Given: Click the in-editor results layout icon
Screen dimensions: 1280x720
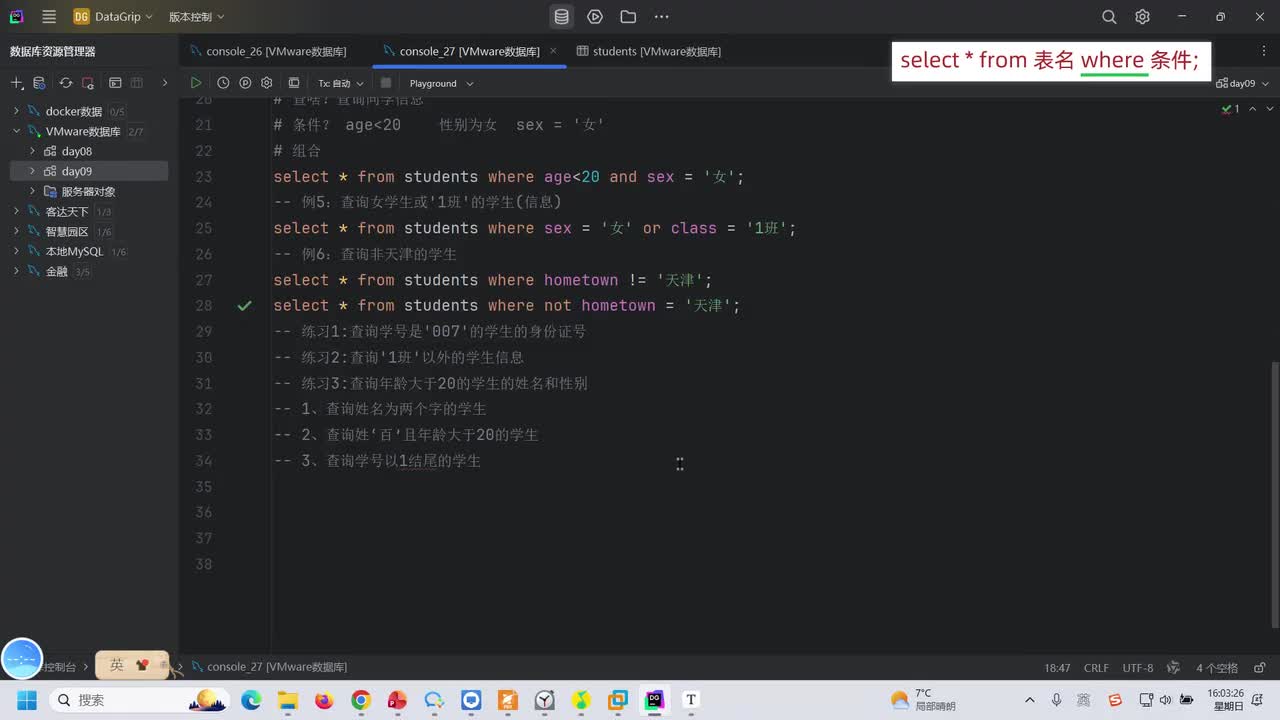Looking at the screenshot, I should click(294, 83).
